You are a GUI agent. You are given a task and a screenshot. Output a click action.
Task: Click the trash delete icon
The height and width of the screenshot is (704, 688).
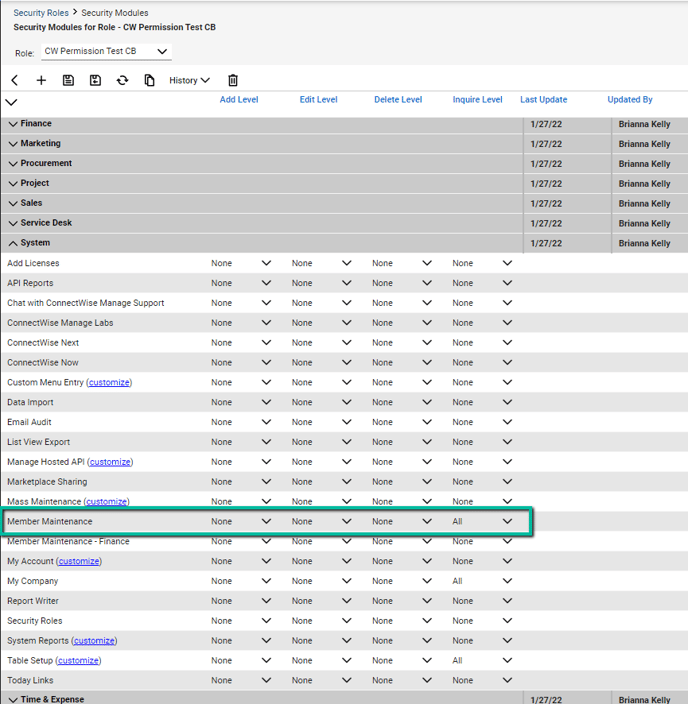pos(233,80)
